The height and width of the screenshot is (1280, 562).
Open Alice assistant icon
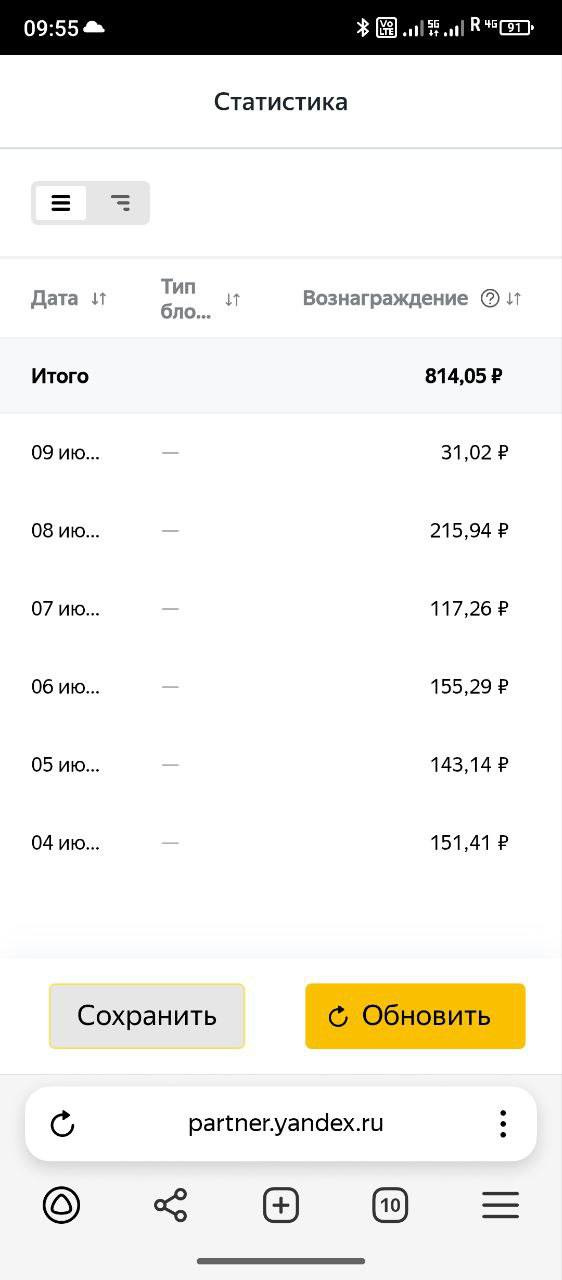click(61, 1206)
